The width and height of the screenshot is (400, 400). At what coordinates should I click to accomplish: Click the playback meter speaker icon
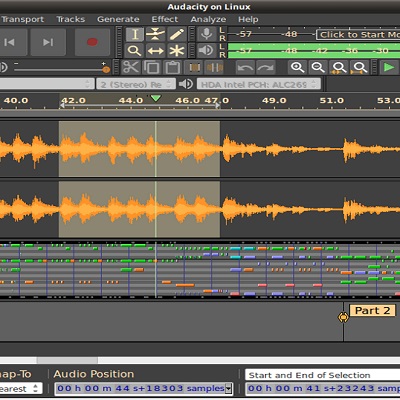pos(206,51)
